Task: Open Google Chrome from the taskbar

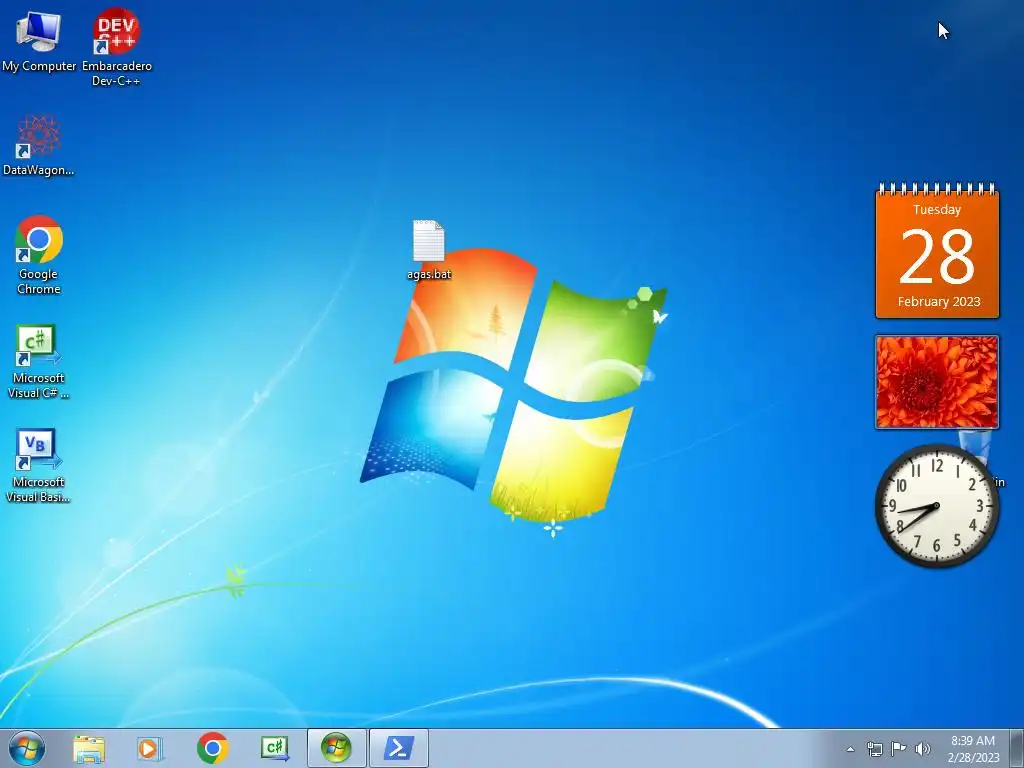Action: pyautogui.click(x=212, y=748)
